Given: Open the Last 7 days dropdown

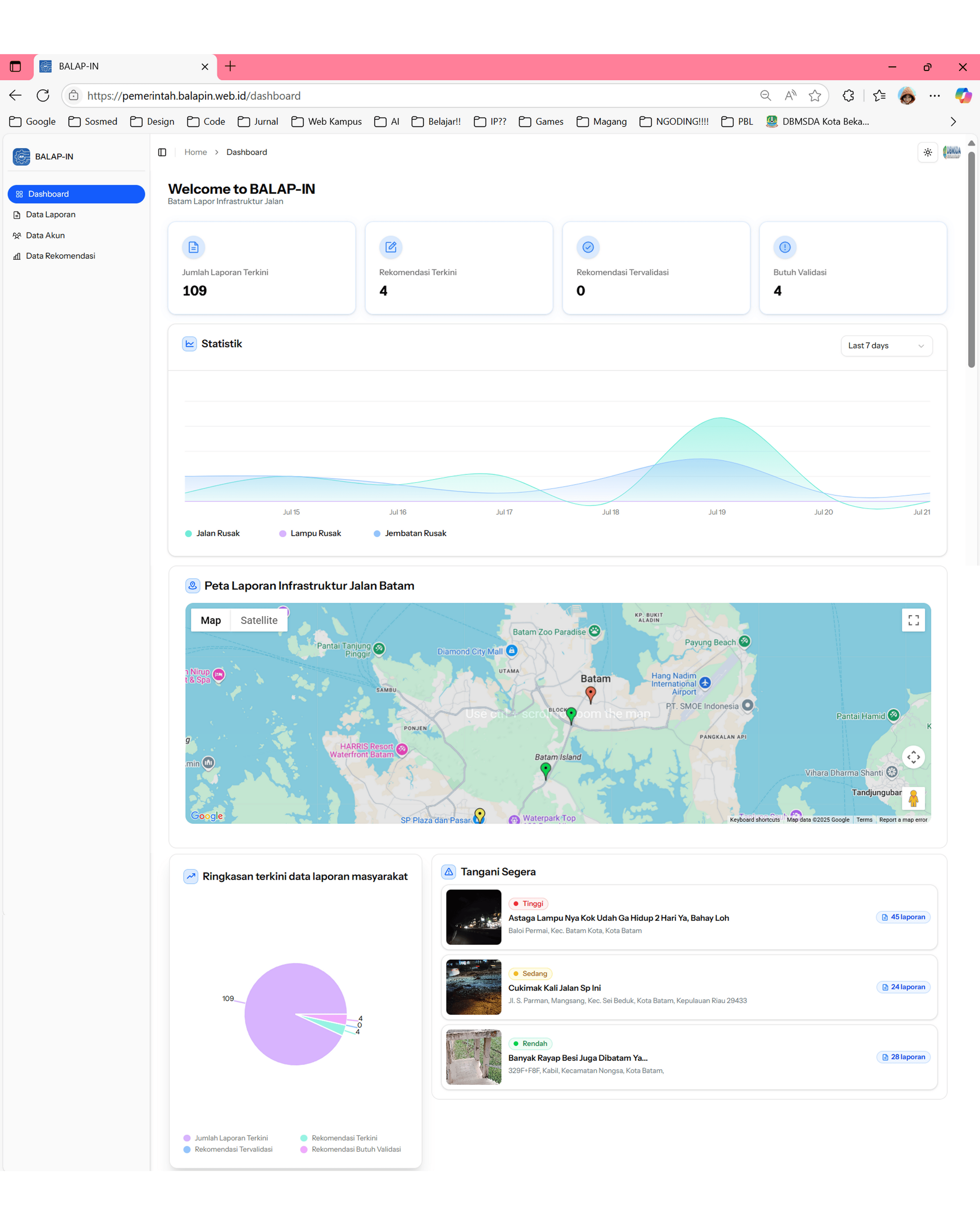Looking at the screenshot, I should tap(886, 346).
